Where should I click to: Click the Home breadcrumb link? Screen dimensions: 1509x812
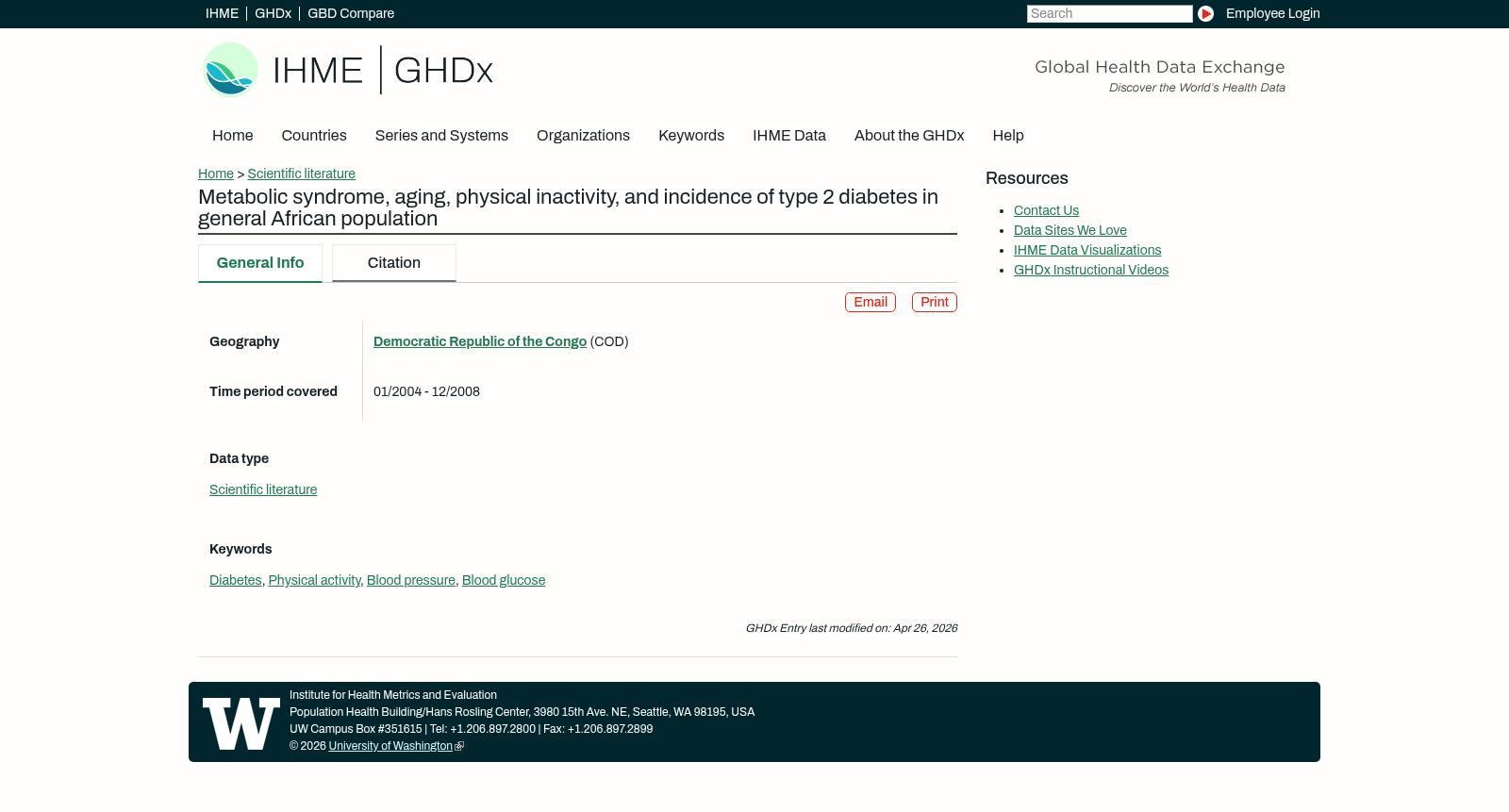click(216, 174)
